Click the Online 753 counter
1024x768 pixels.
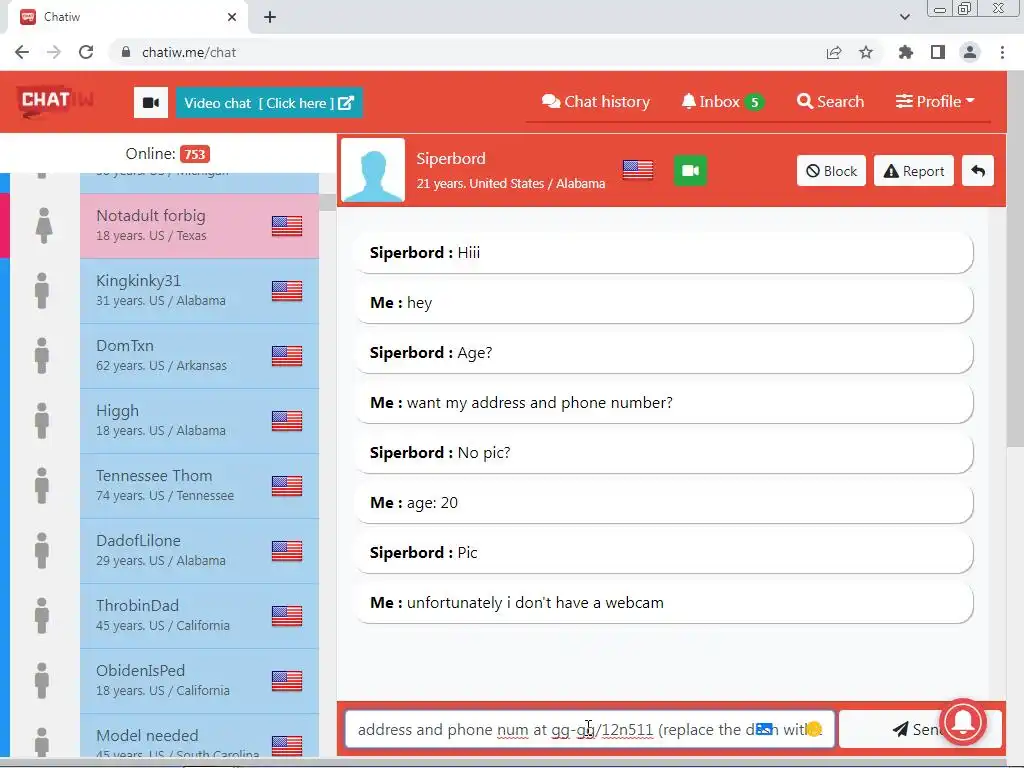coord(168,153)
